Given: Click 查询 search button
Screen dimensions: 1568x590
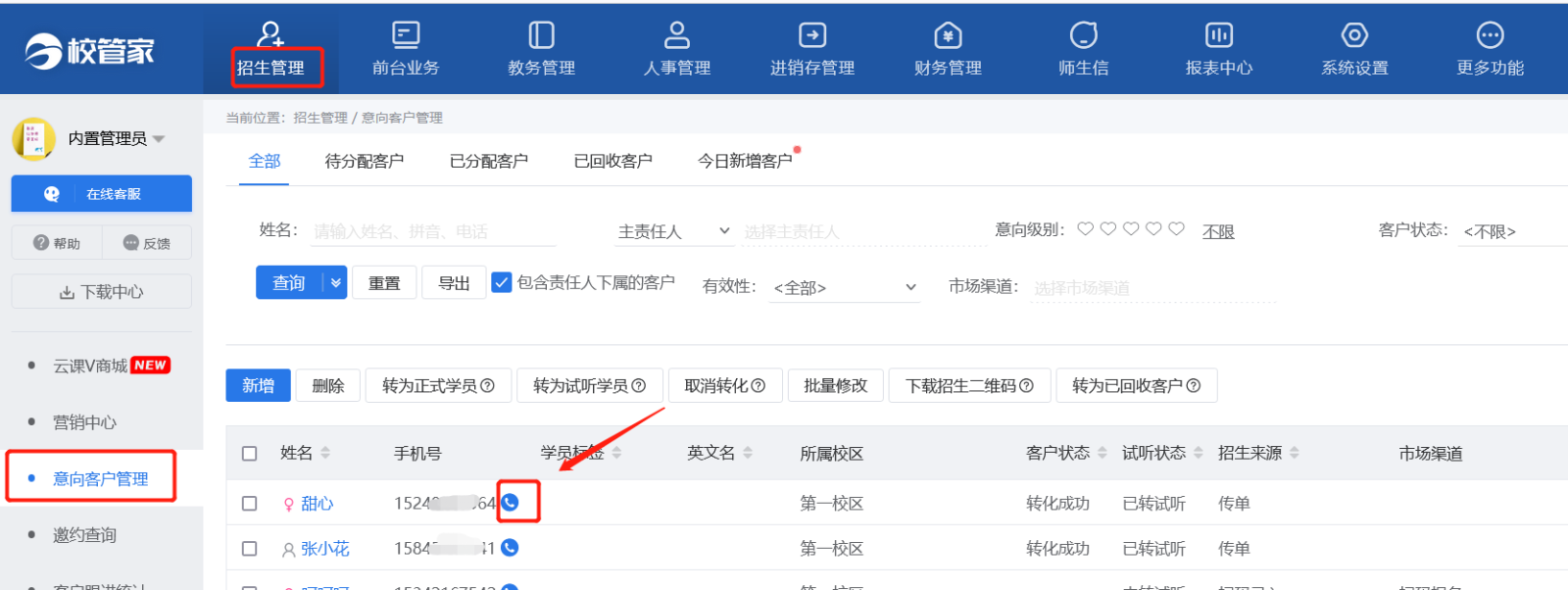Looking at the screenshot, I should [x=290, y=282].
